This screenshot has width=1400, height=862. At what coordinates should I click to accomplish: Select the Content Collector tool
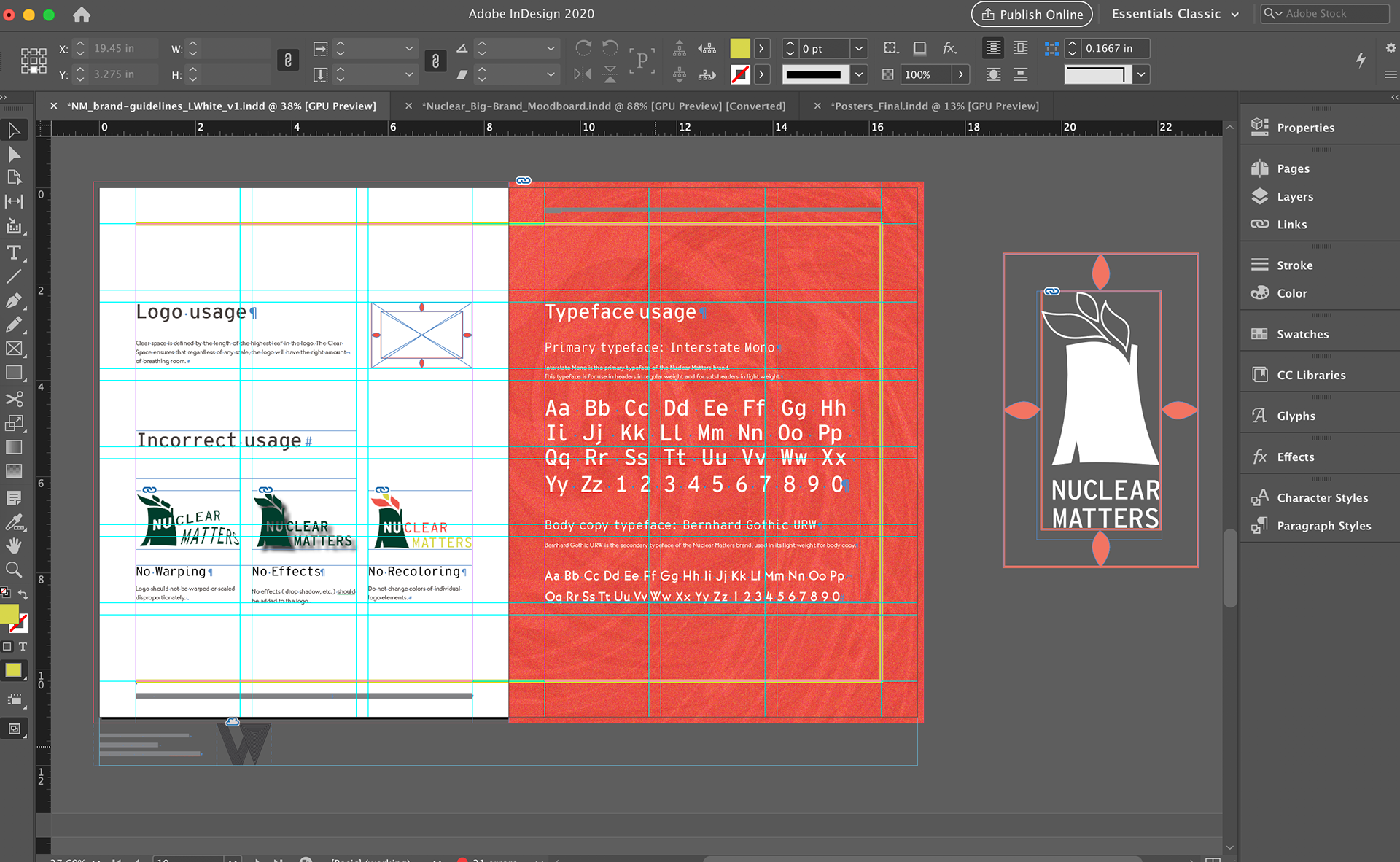pos(14,226)
